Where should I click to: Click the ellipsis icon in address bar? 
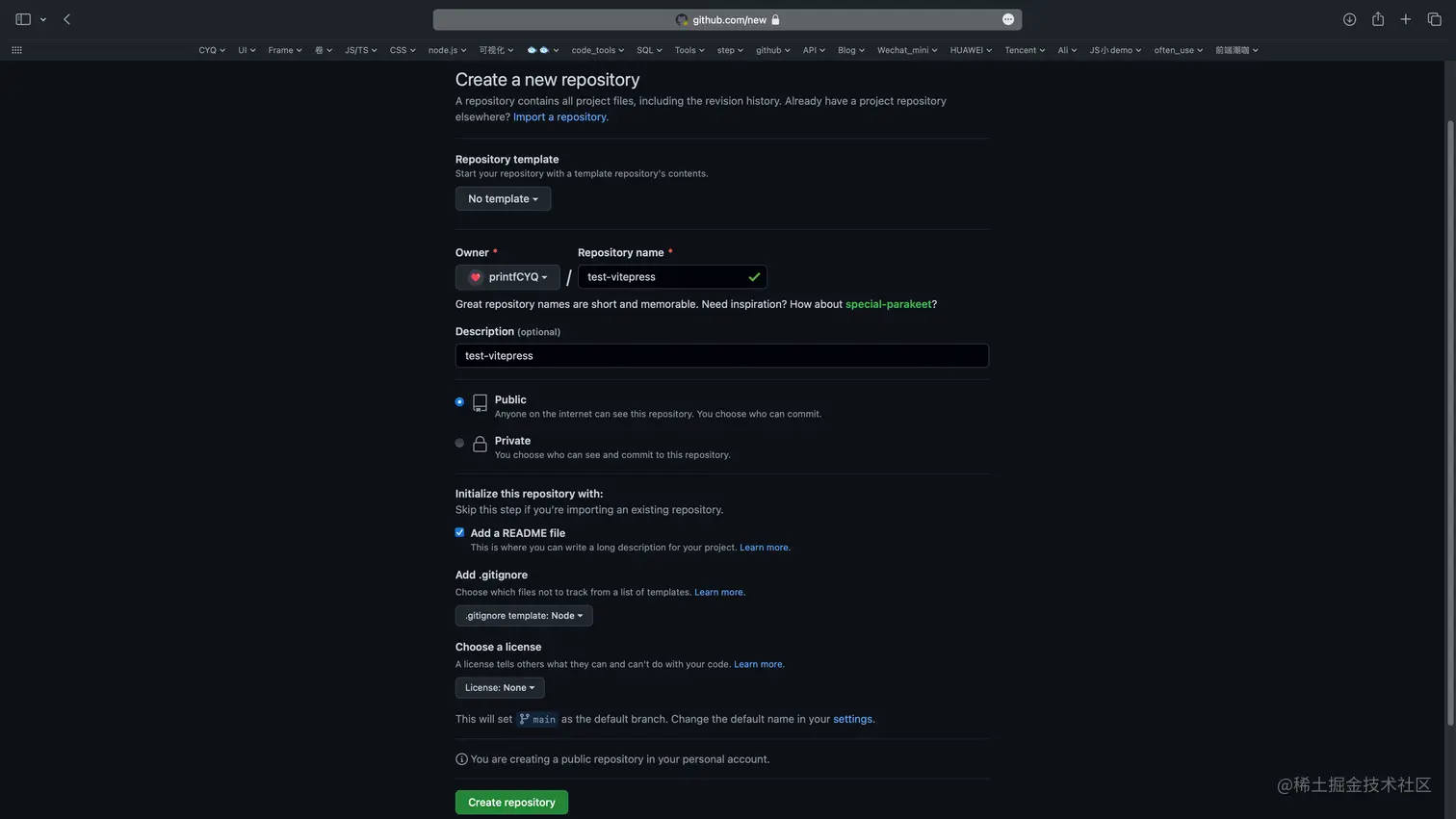pos(1008,19)
